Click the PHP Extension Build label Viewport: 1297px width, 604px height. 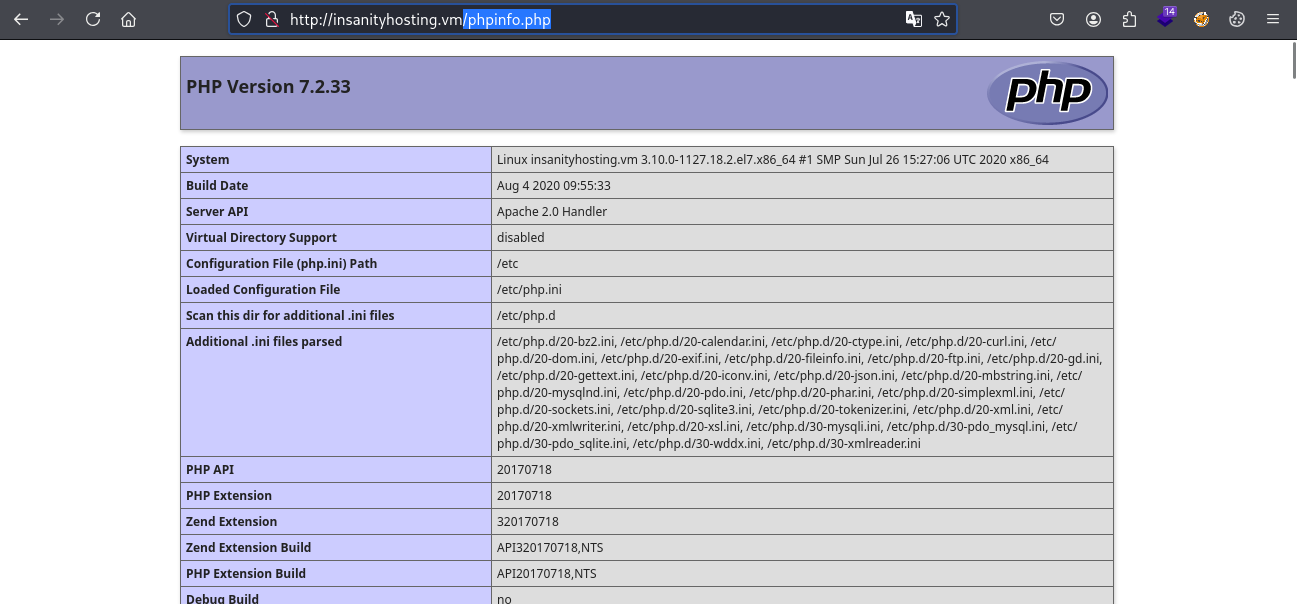246,574
